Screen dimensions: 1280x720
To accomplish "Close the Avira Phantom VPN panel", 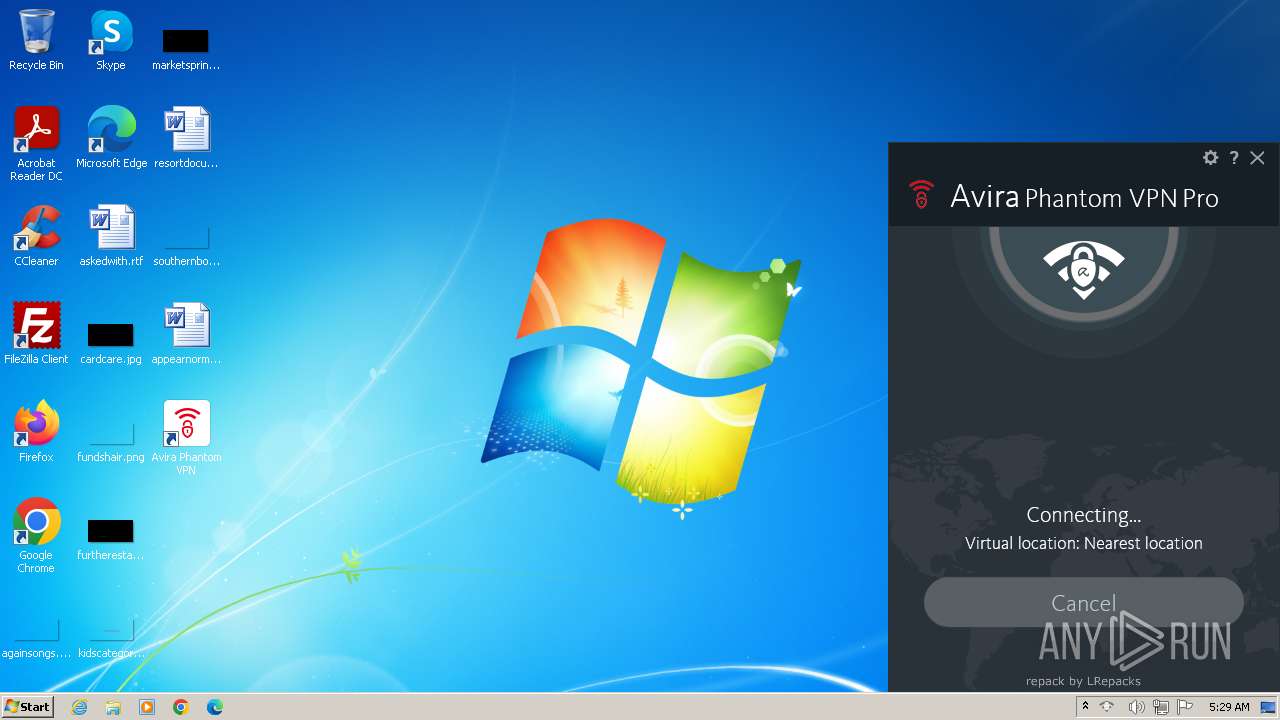I will pos(1257,158).
